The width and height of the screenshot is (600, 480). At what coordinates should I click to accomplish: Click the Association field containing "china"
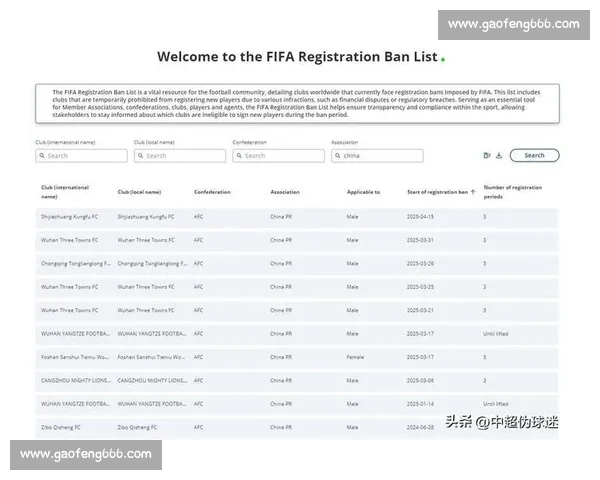(377, 156)
